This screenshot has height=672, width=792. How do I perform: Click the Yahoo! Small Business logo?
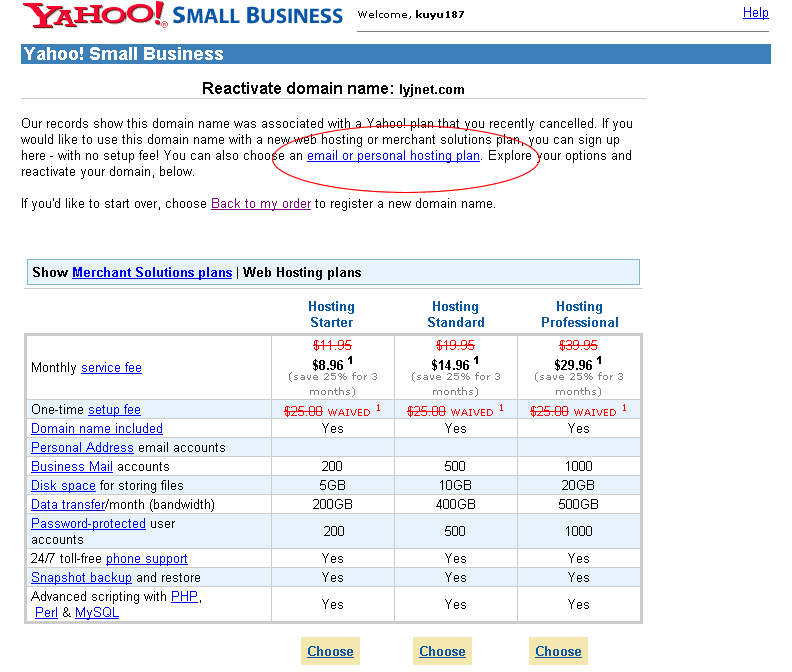click(182, 15)
